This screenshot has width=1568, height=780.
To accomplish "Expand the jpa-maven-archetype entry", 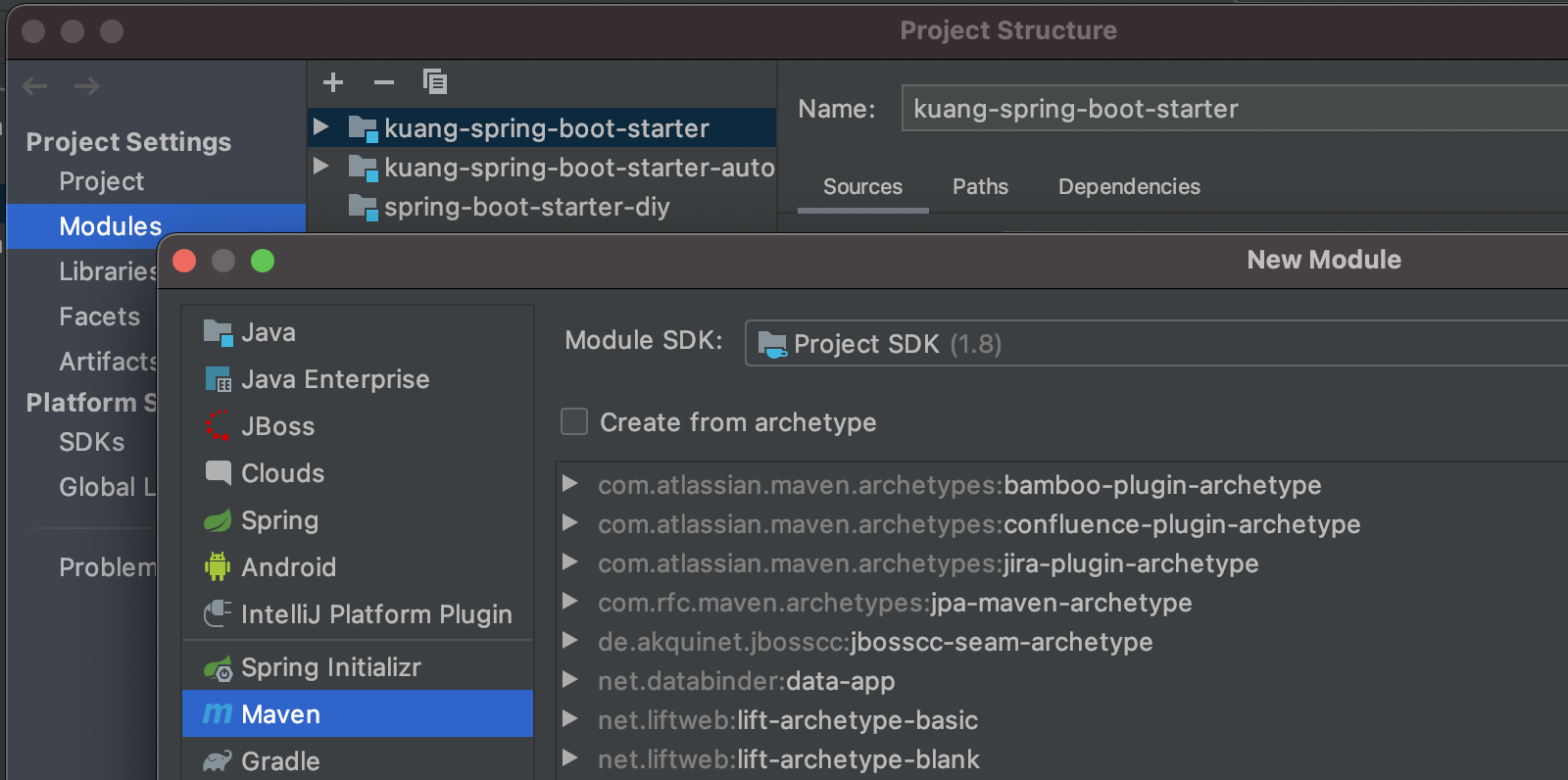I will [569, 602].
